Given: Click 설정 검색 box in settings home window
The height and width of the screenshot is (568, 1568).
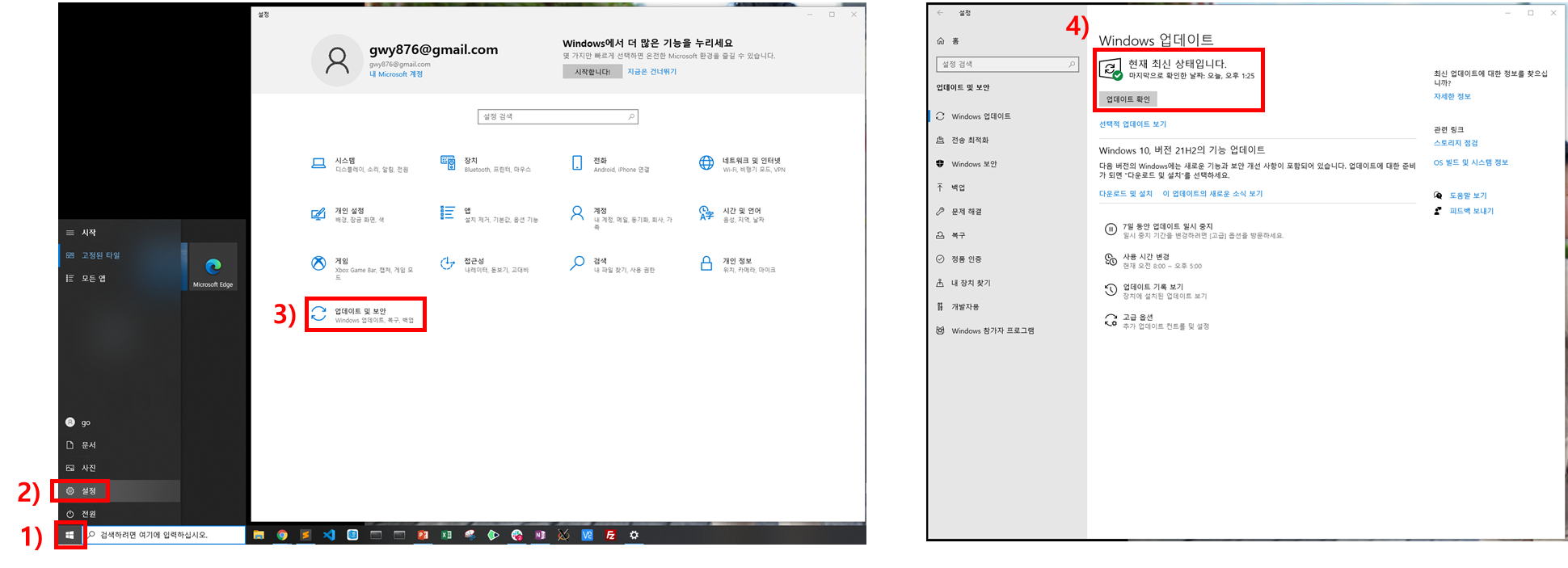Looking at the screenshot, I should [558, 116].
